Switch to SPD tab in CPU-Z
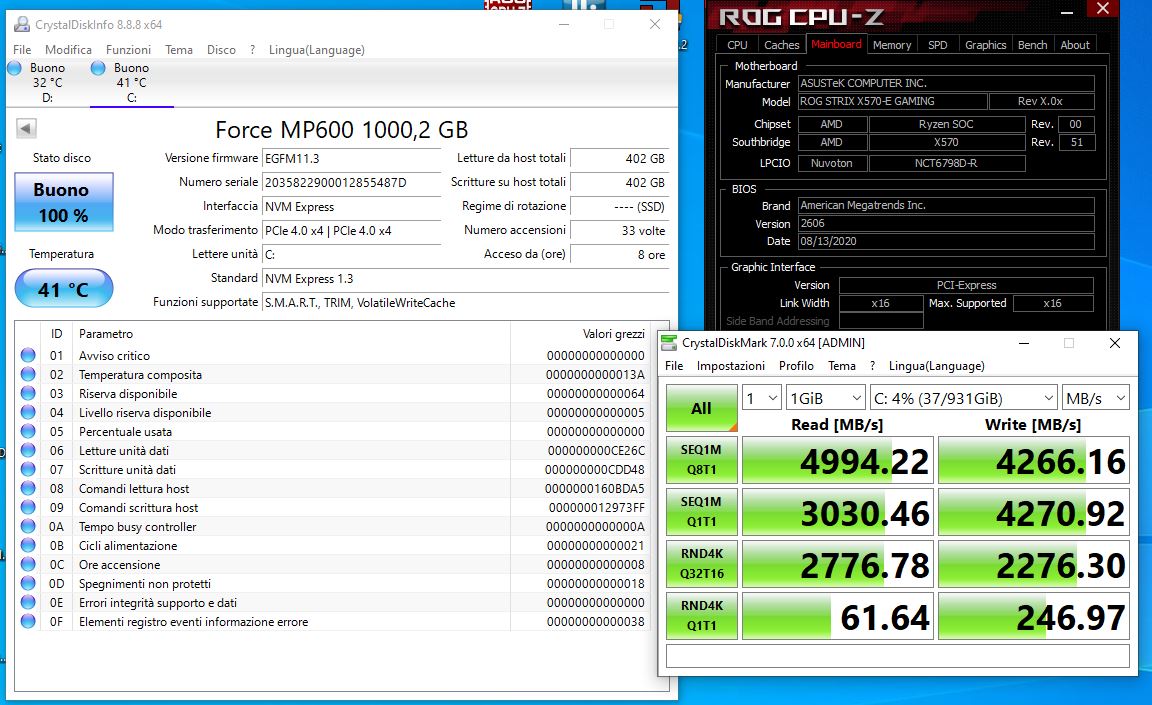 937,45
